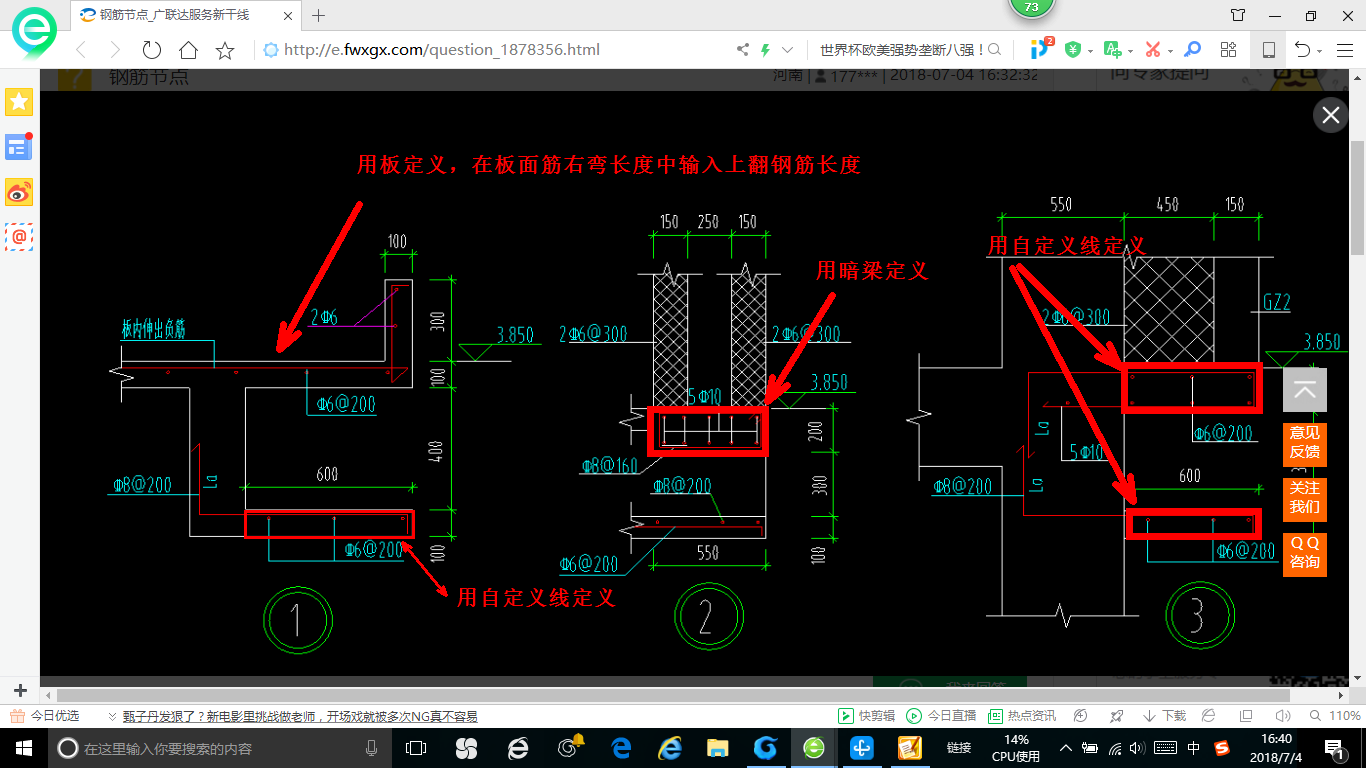Expand the news headline chevron

point(112,717)
